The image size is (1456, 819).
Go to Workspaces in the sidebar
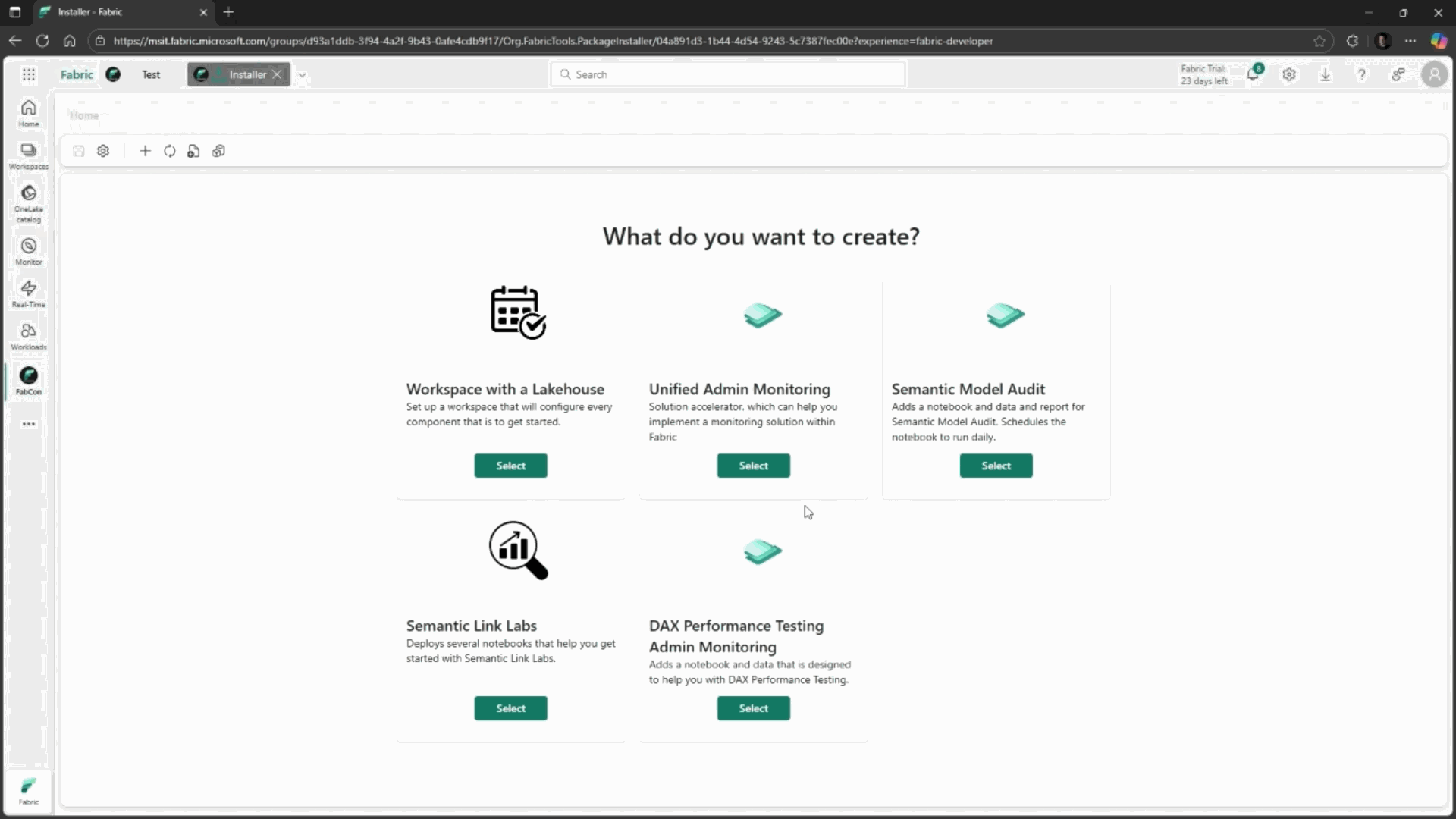point(28,155)
